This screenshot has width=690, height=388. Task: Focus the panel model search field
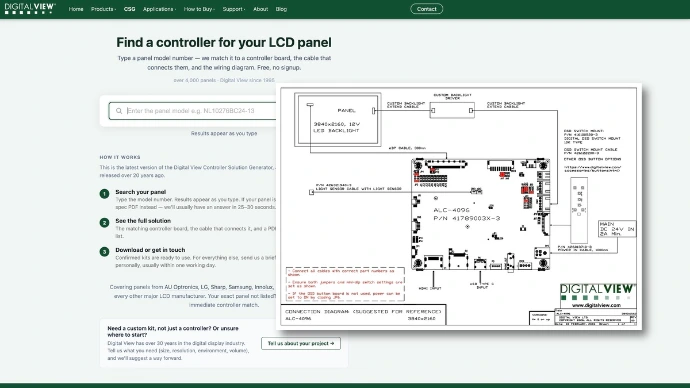[x=193, y=111]
